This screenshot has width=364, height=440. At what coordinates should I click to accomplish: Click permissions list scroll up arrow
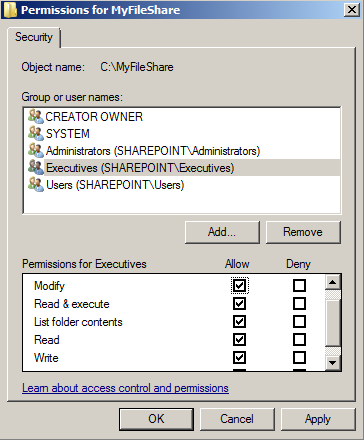(333, 282)
